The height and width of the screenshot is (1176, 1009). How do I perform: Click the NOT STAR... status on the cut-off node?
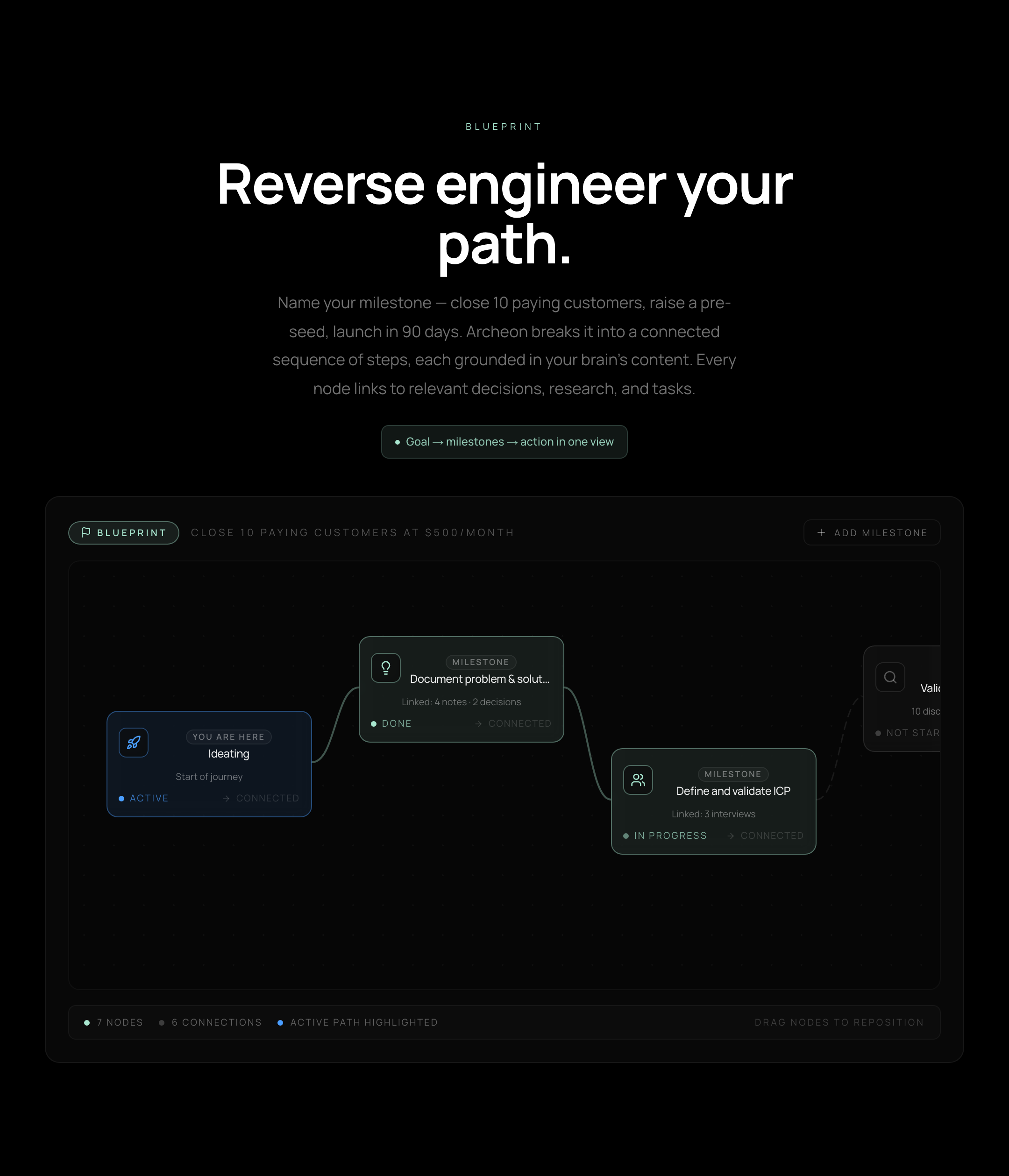point(907,733)
